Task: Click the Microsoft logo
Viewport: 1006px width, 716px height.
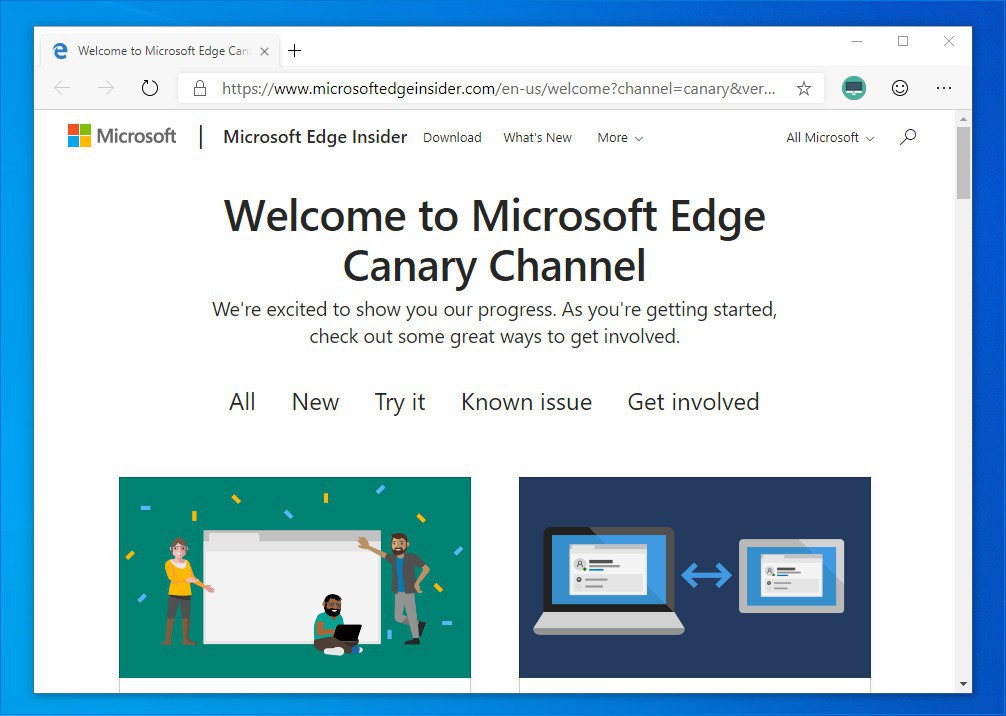Action: (x=121, y=136)
